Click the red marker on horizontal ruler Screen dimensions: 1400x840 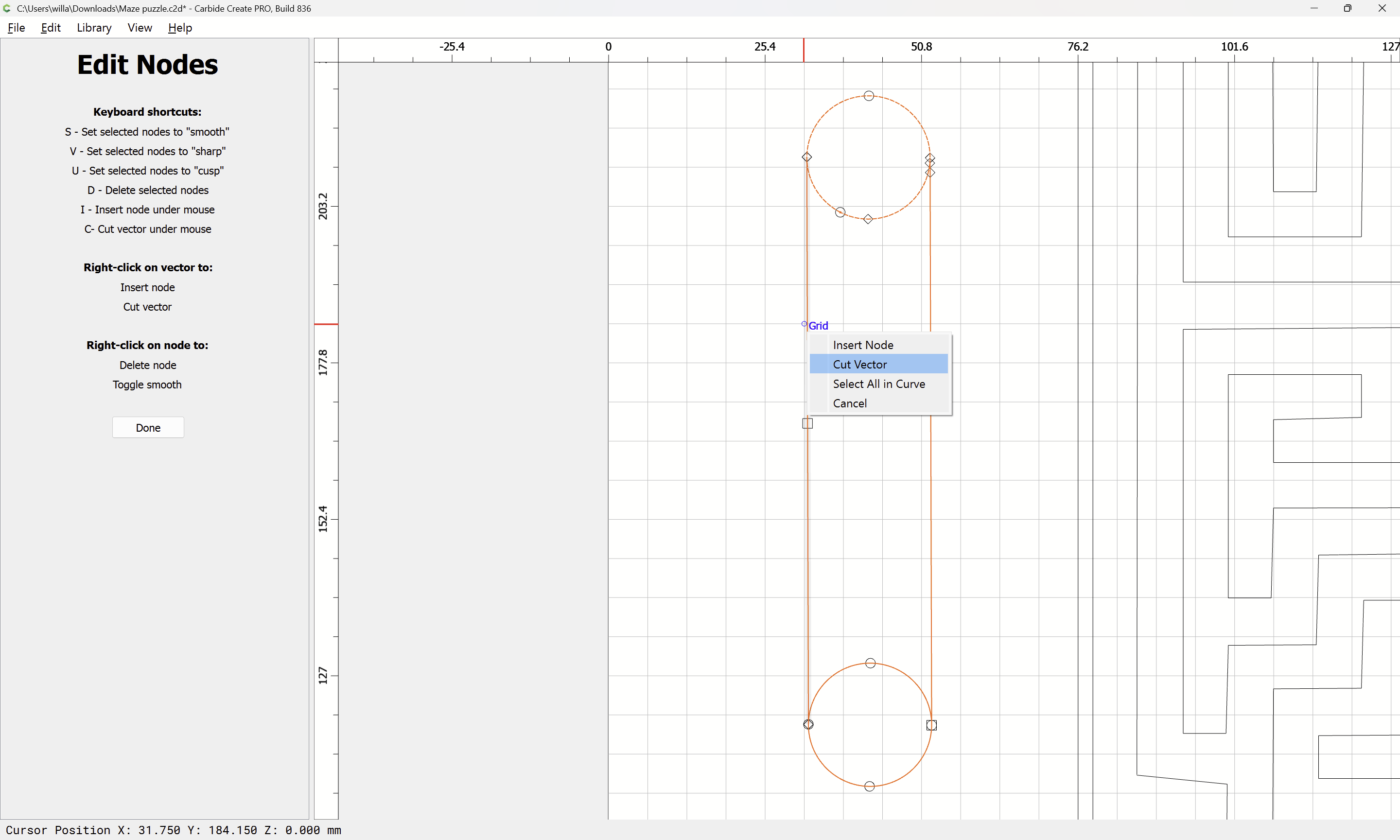click(x=803, y=50)
